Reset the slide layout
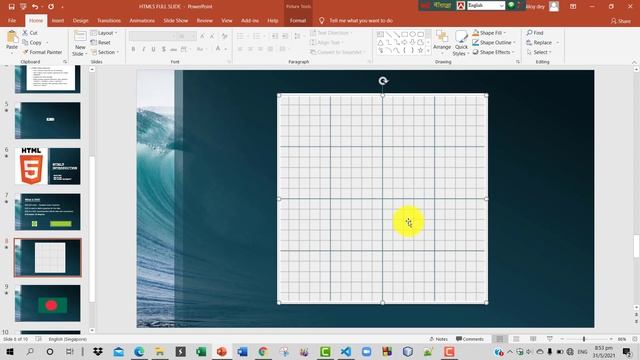The height and width of the screenshot is (360, 640). click(101, 42)
